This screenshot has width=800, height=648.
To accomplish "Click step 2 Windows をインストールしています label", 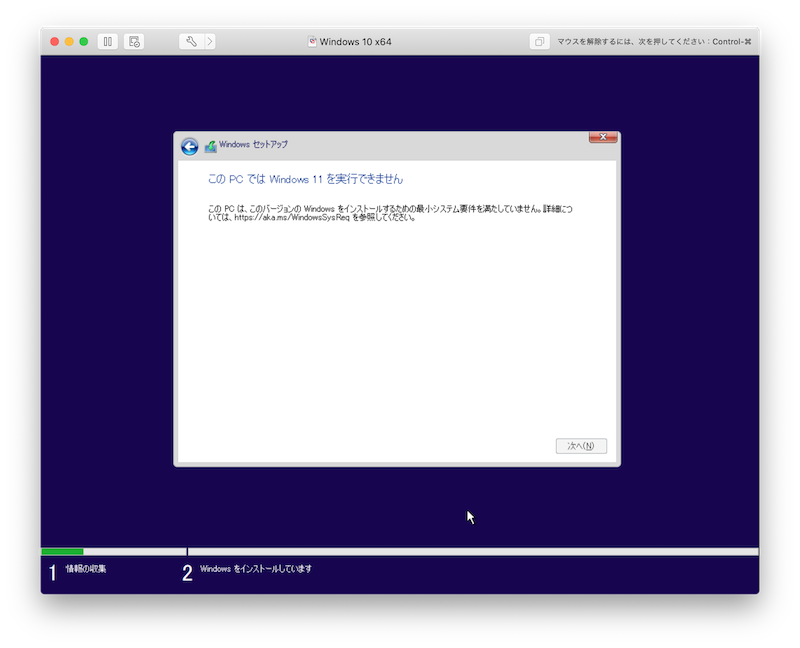I will tap(256, 569).
